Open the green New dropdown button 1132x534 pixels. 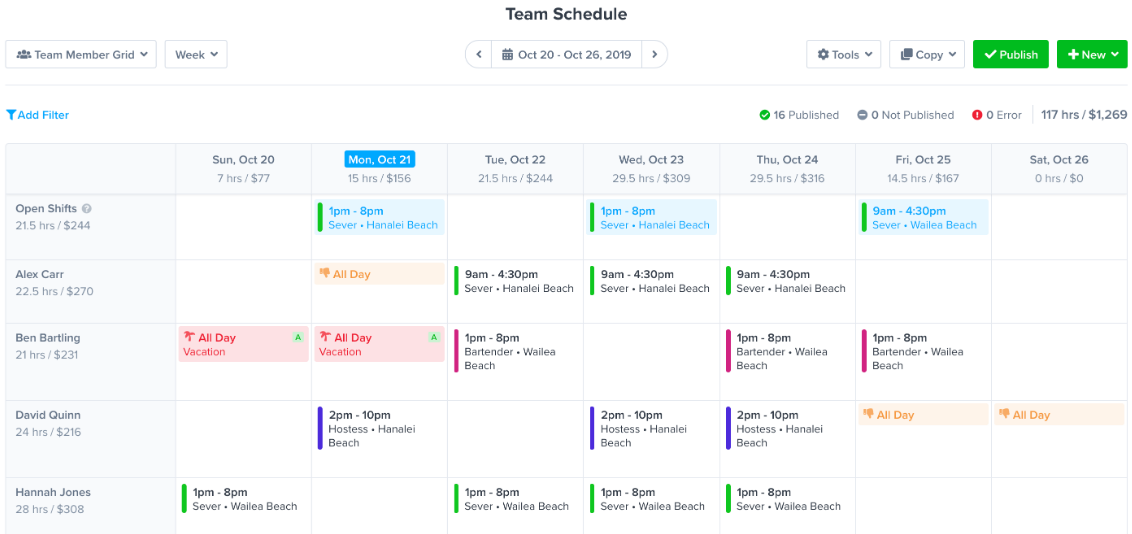[x=1092, y=55]
